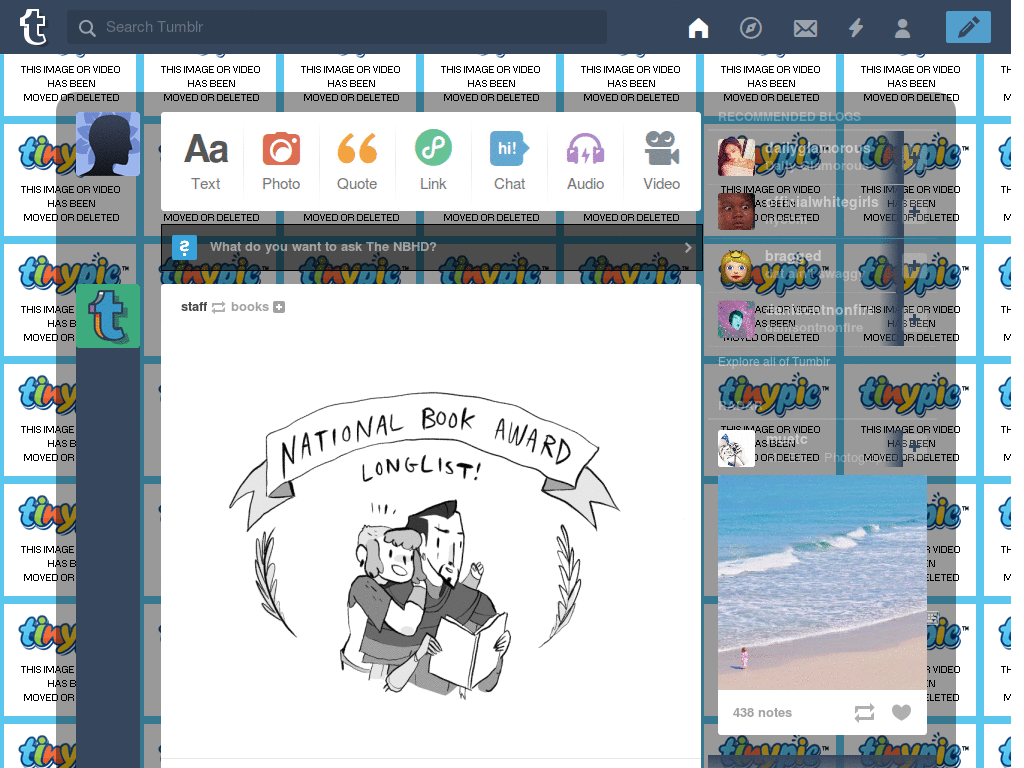Click the danisontnonfire avatar thumbnail
This screenshot has height=768, width=1024.
point(736,319)
